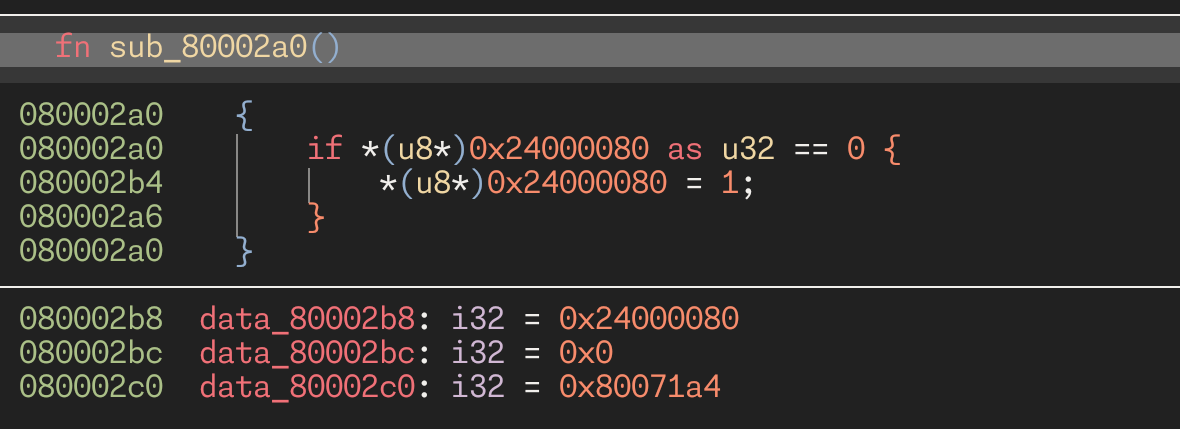The image size is (1180, 429).
Task: Select address 080002b4 in gutter
Action: [91, 183]
